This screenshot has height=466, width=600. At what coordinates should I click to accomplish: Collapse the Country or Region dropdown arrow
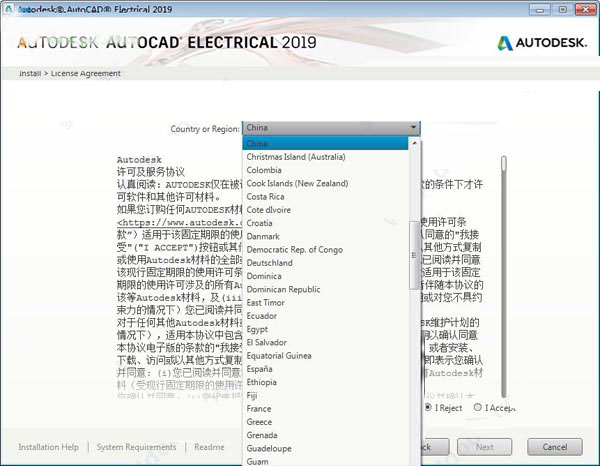[x=413, y=128]
